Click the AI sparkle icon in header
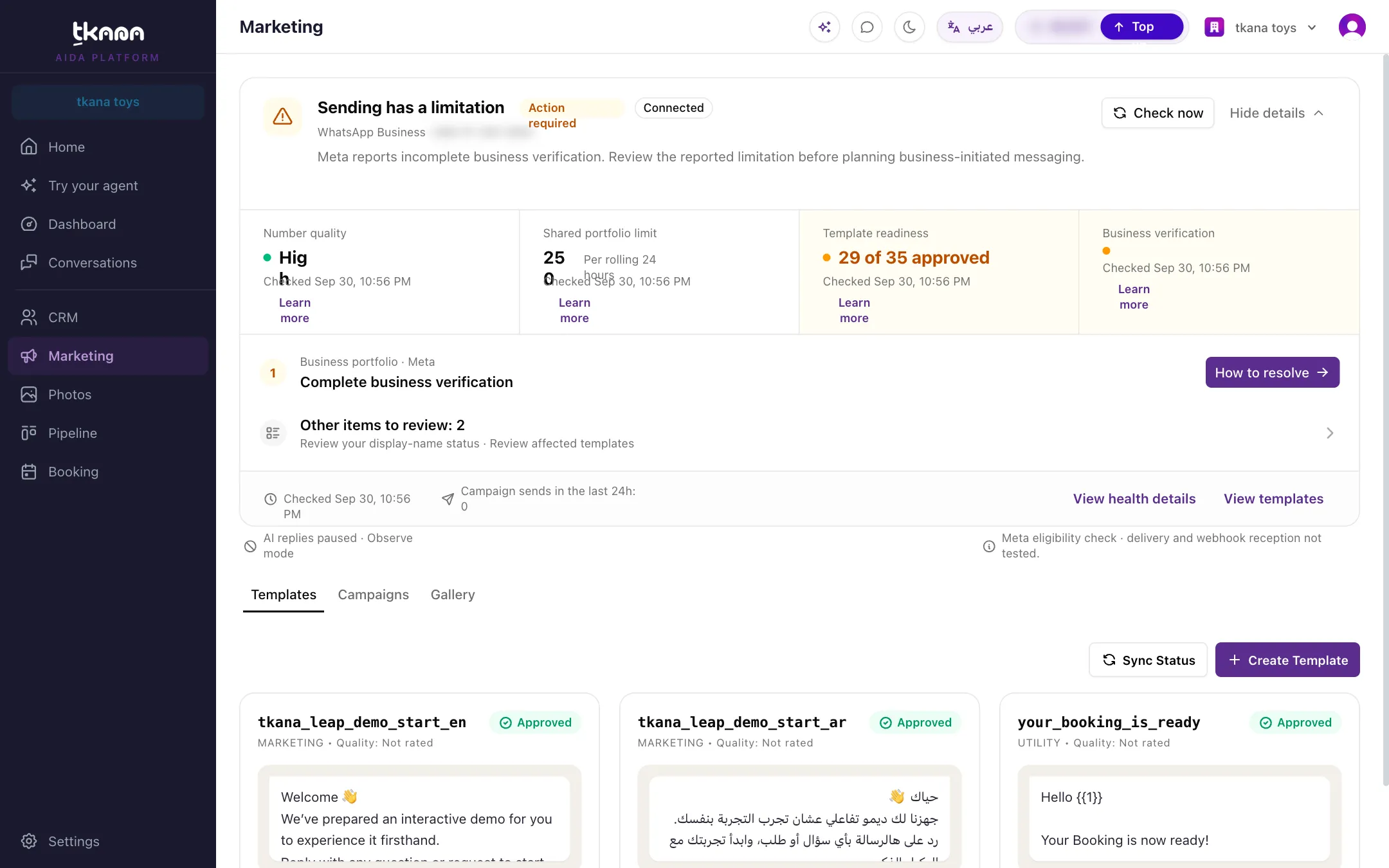 tap(824, 27)
